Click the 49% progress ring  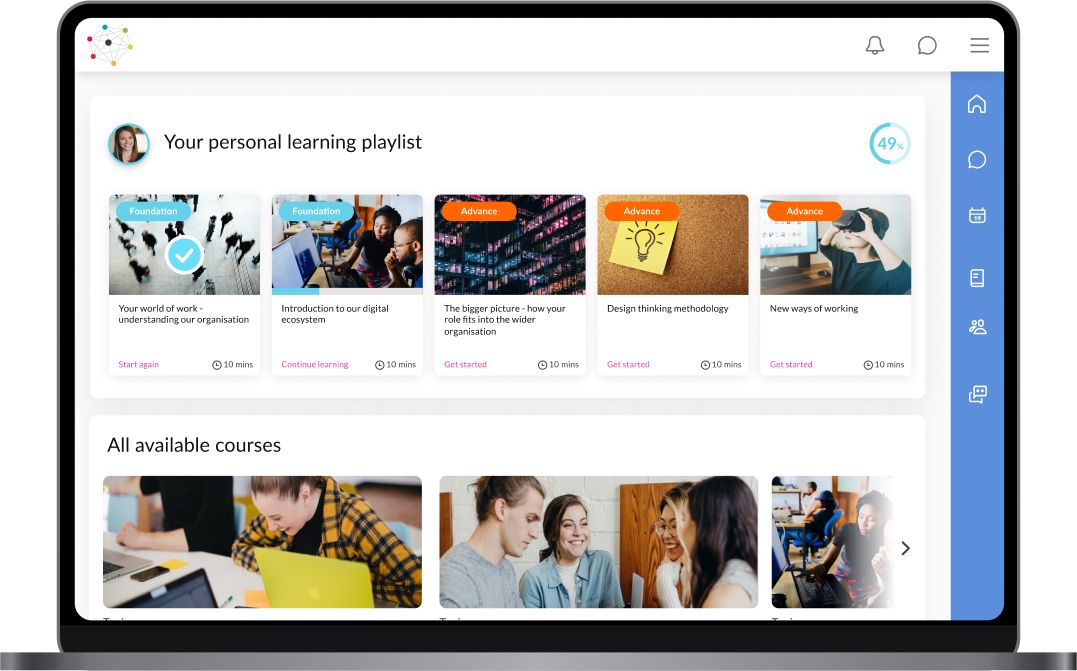pos(890,144)
